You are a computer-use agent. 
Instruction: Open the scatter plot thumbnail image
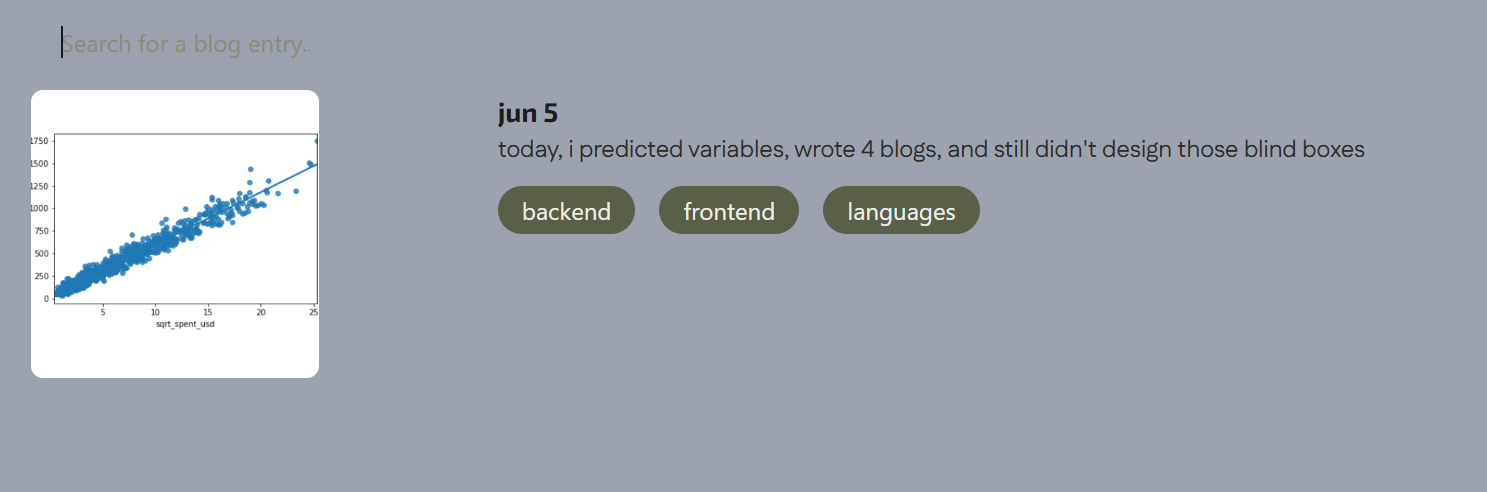tap(175, 234)
